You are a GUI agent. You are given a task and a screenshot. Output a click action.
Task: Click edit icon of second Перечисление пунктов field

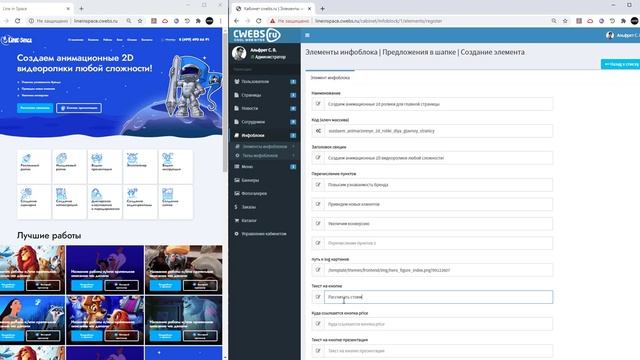click(318, 204)
